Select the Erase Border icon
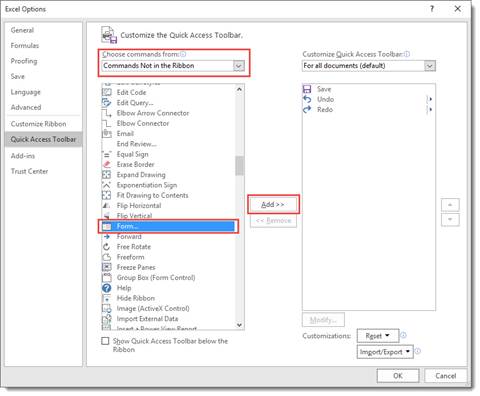Image resolution: width=480 pixels, height=396 pixels. pos(107,164)
